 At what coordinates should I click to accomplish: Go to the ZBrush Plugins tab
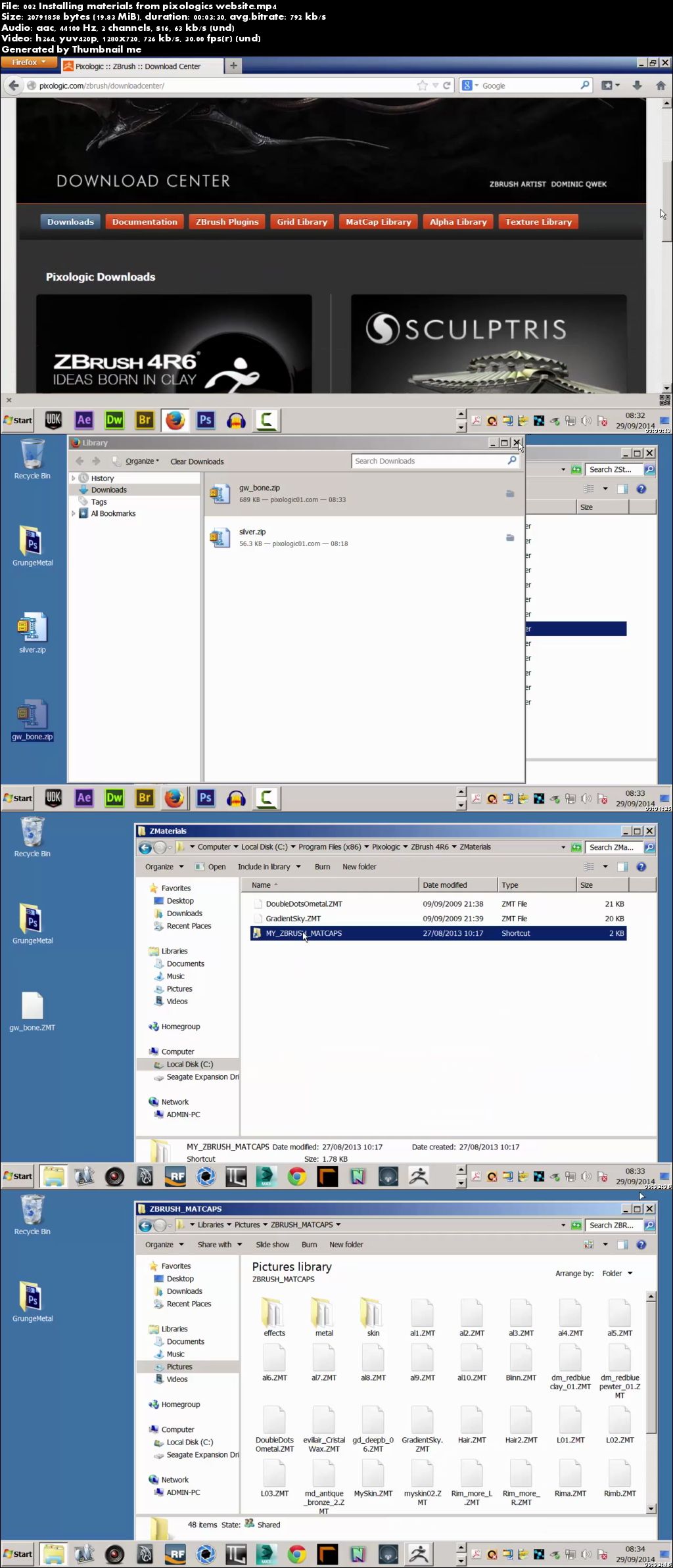227,222
